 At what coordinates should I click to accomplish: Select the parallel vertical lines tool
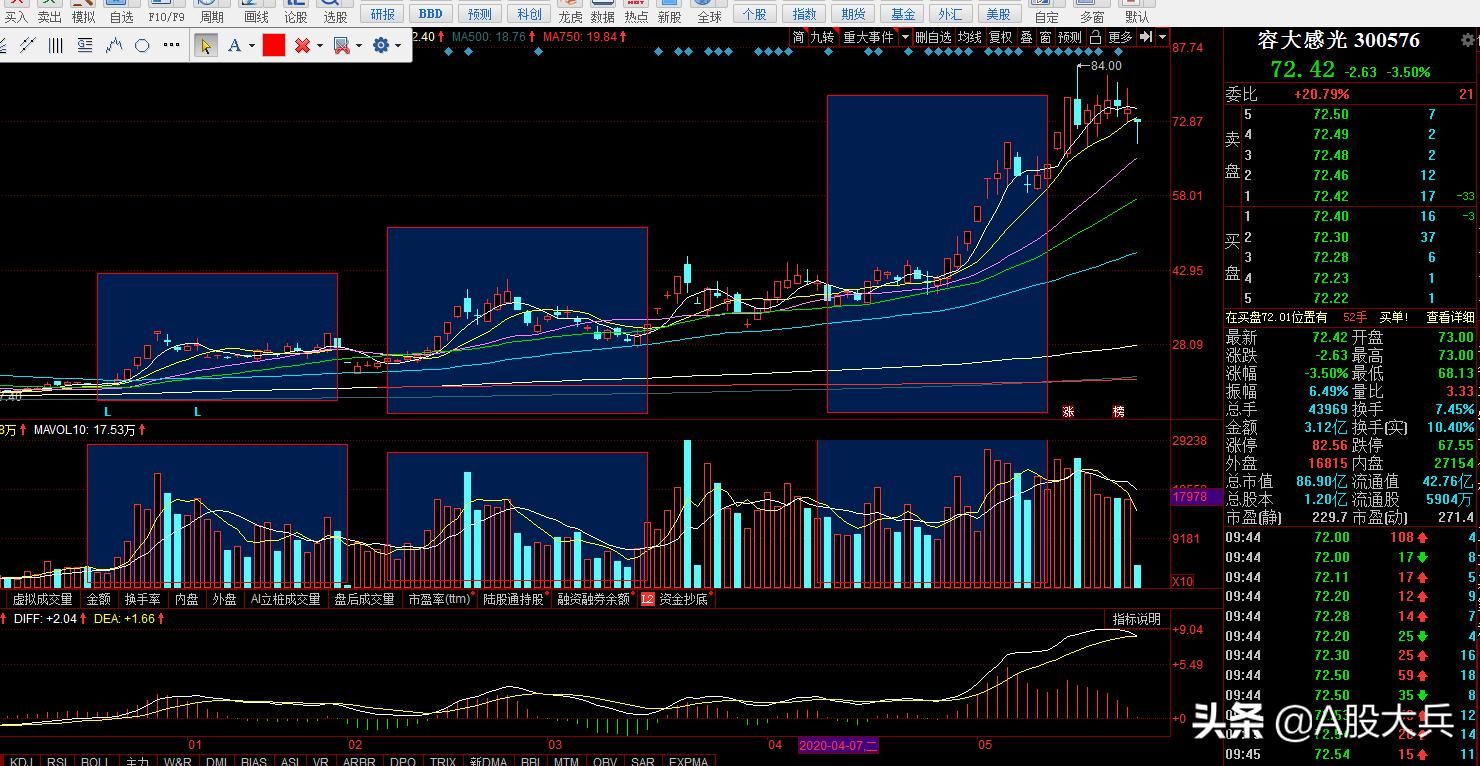(56, 46)
